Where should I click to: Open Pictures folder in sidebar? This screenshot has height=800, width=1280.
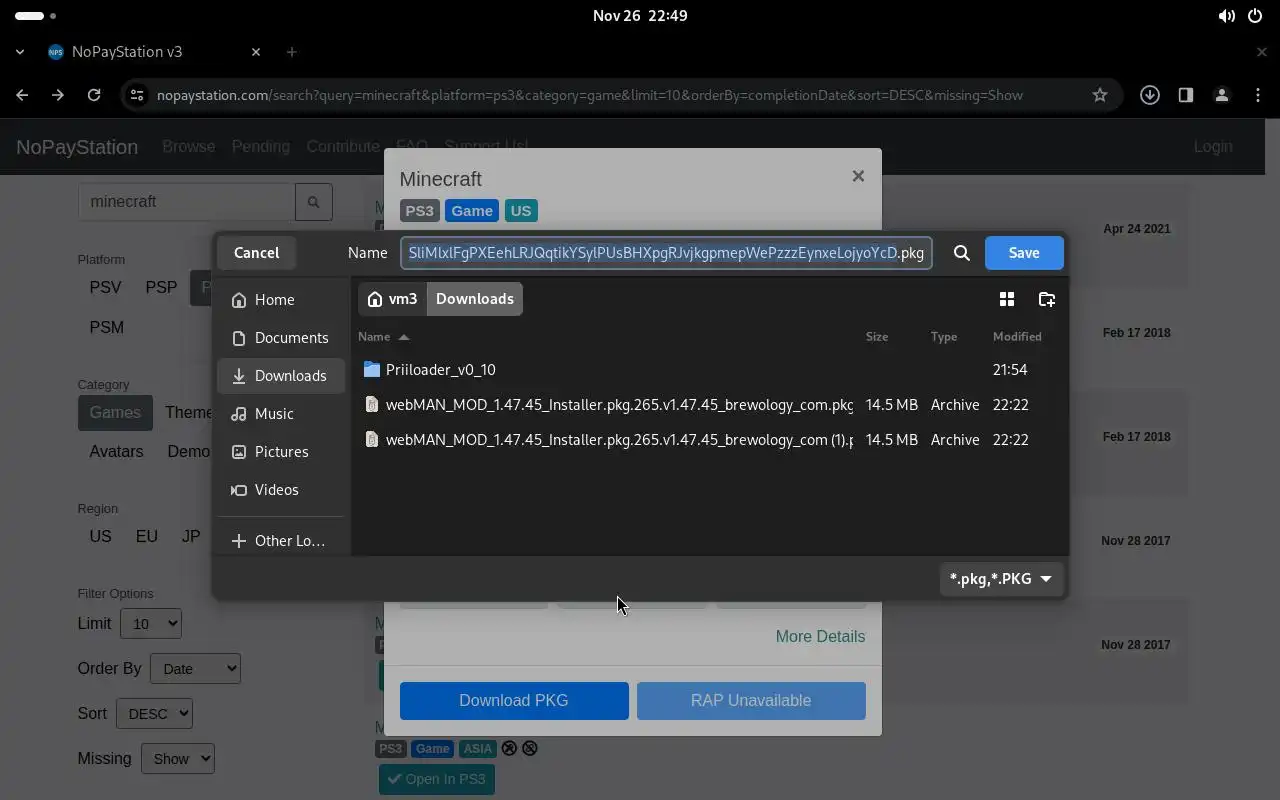pos(282,452)
